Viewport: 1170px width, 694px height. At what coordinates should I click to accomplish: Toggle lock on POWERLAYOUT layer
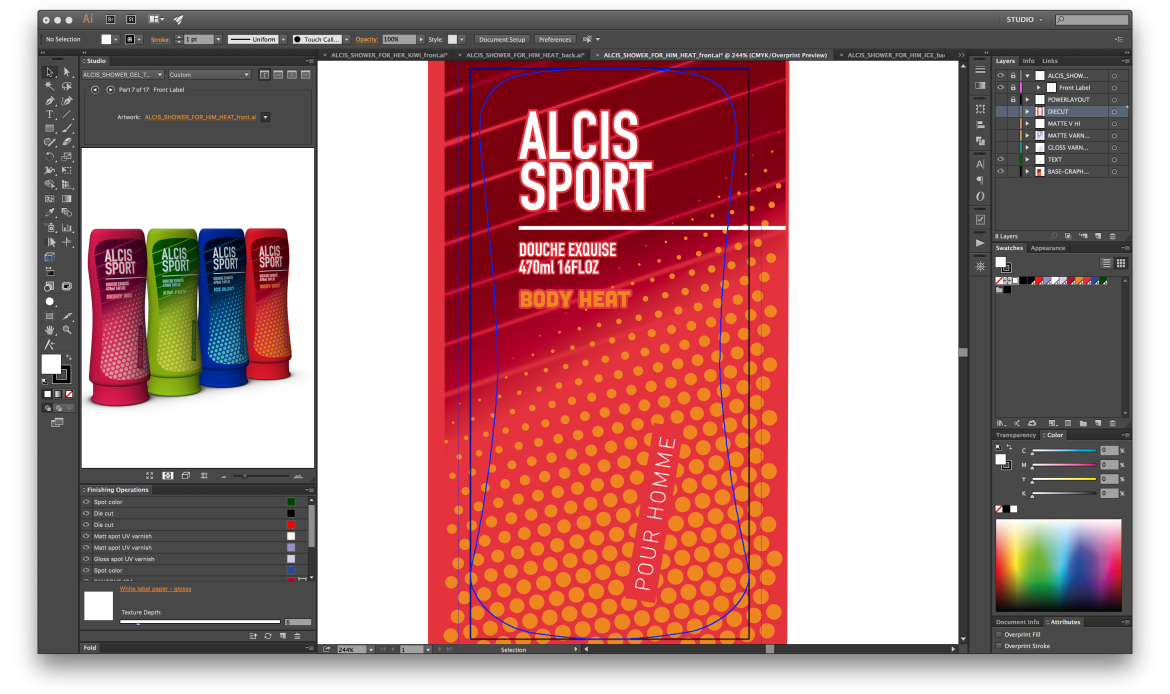coord(1013,99)
